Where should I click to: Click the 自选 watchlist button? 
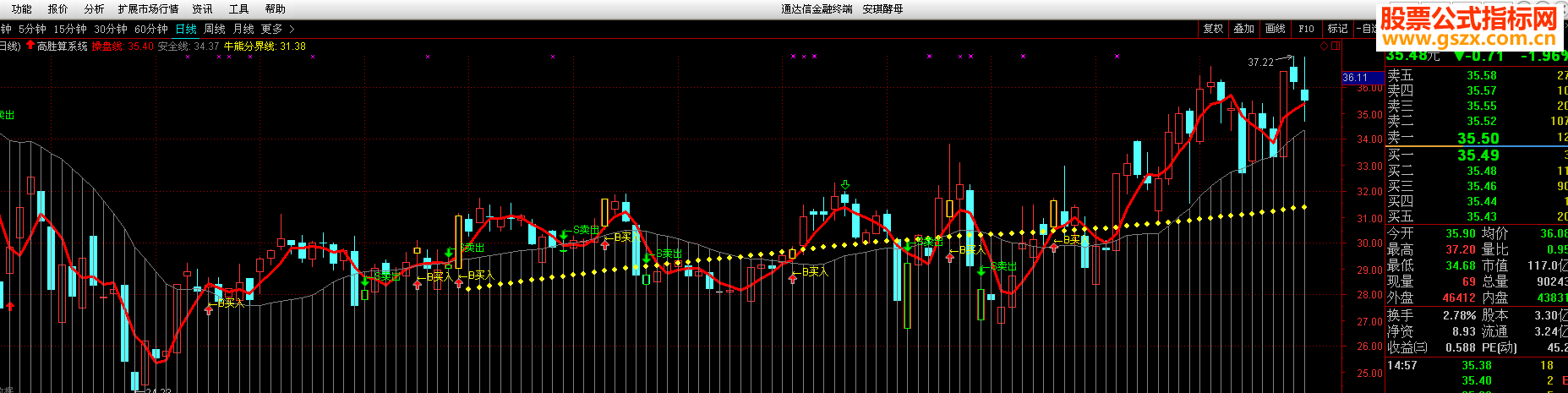point(1366,29)
